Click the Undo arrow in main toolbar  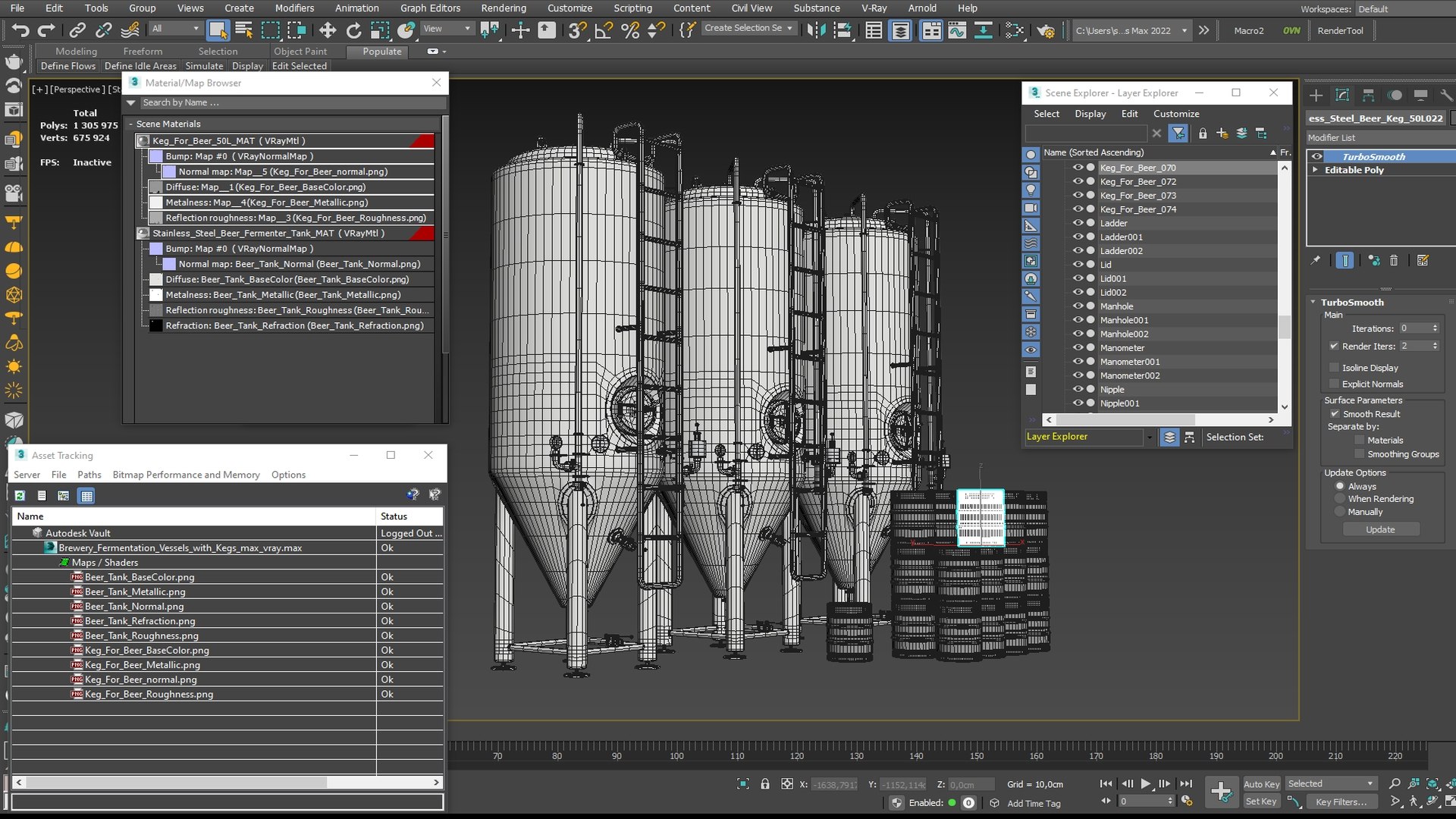20,30
